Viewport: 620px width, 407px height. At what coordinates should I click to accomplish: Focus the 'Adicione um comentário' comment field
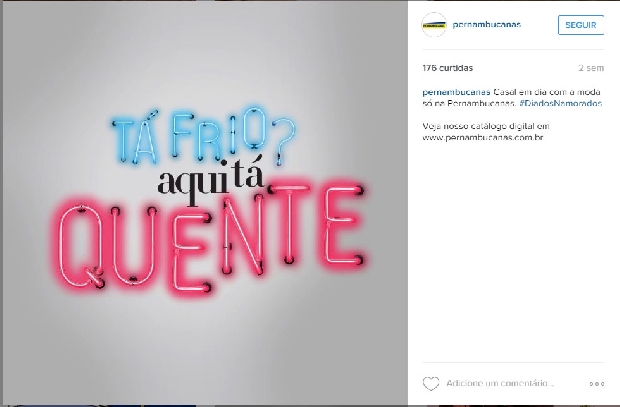click(500, 383)
